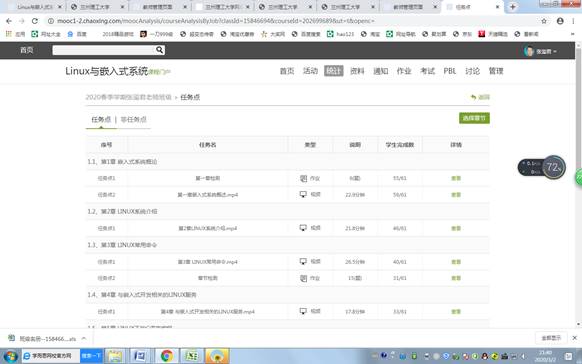Click the green 选择章节 button

point(474,118)
